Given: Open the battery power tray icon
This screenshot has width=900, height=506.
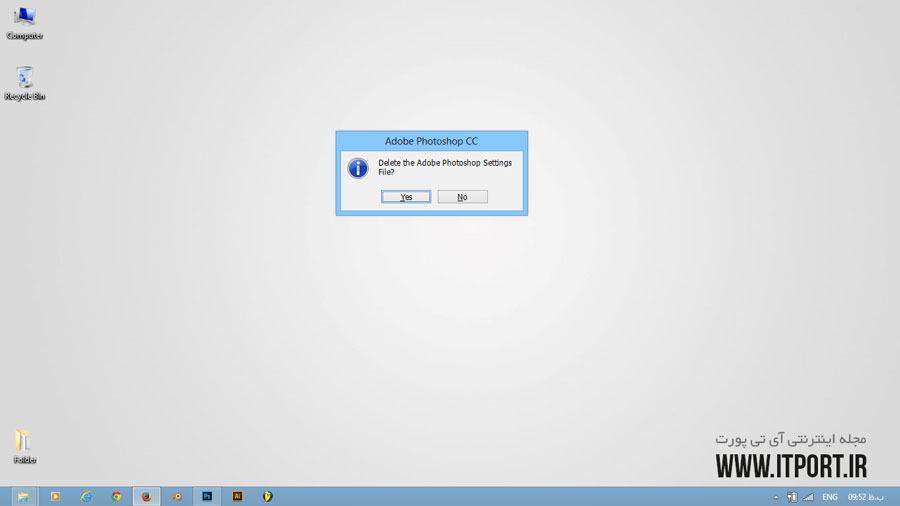Looking at the screenshot, I should (792, 497).
